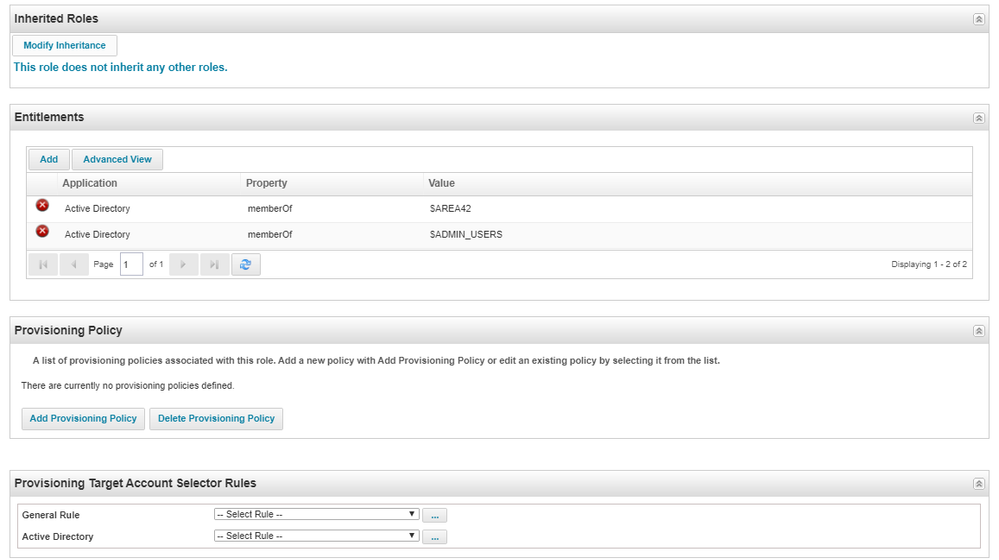Image resolution: width=999 pixels, height=560 pixels.
Task: Click the page number input field
Action: coord(131,265)
